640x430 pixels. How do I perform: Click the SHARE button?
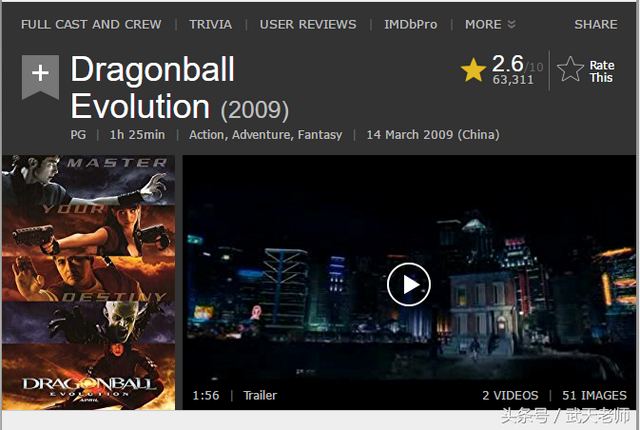tap(596, 24)
